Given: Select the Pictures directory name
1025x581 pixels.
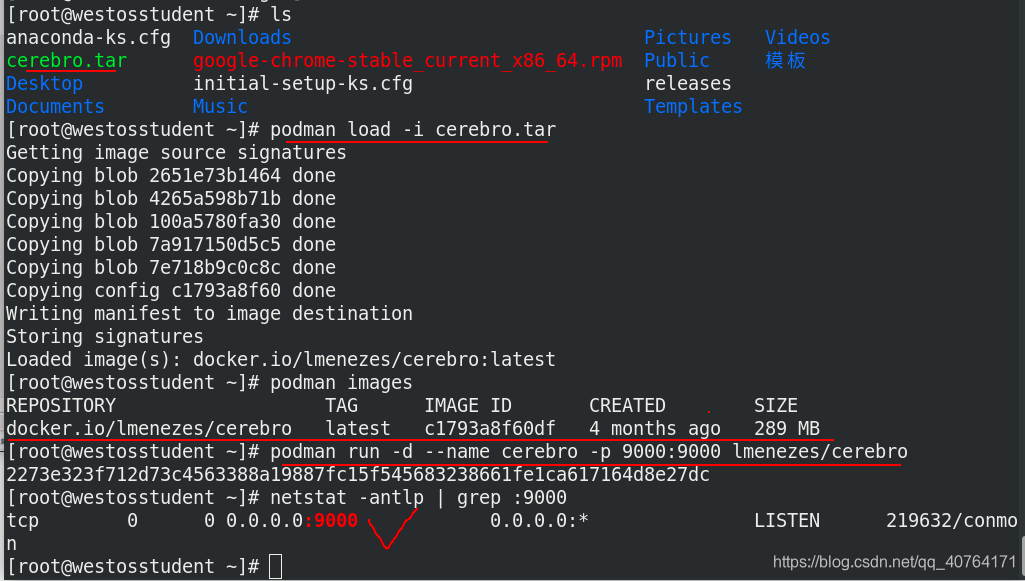Looking at the screenshot, I should [x=688, y=38].
